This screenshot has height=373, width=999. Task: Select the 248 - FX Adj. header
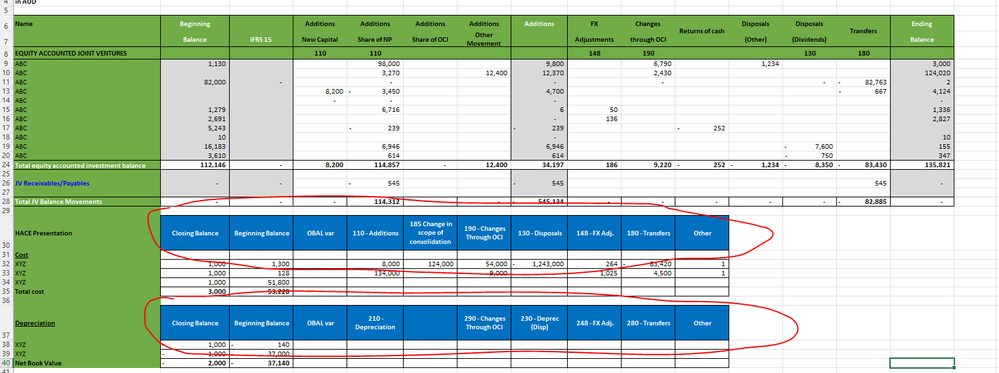pyautogui.click(x=594, y=323)
